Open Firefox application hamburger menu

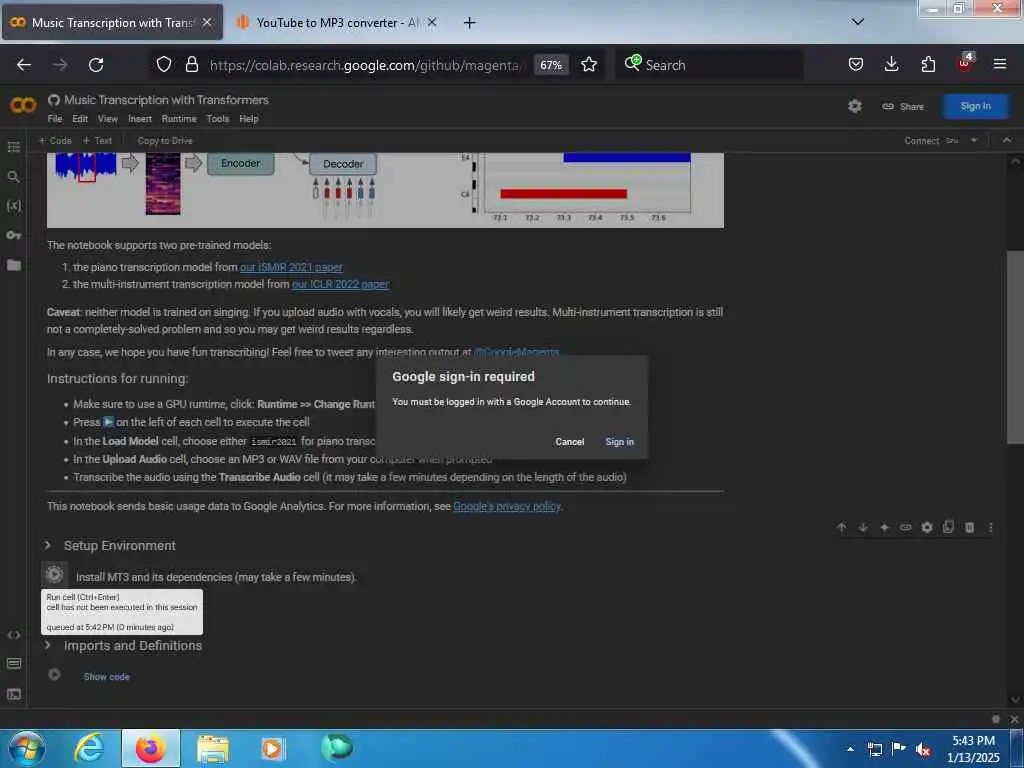1000,64
